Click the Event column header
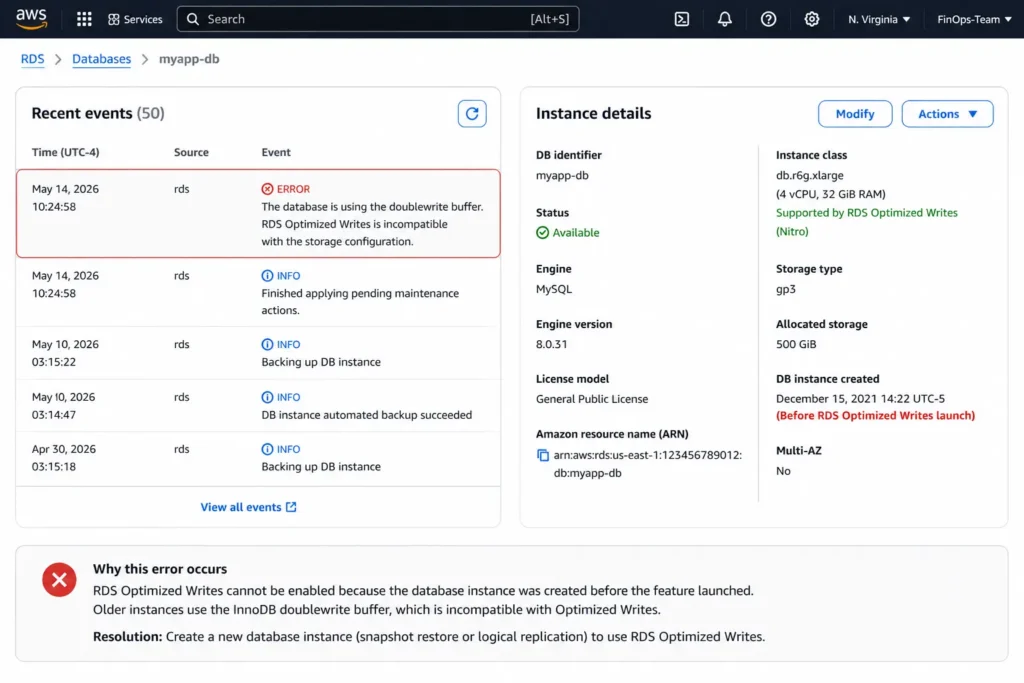 click(x=276, y=152)
